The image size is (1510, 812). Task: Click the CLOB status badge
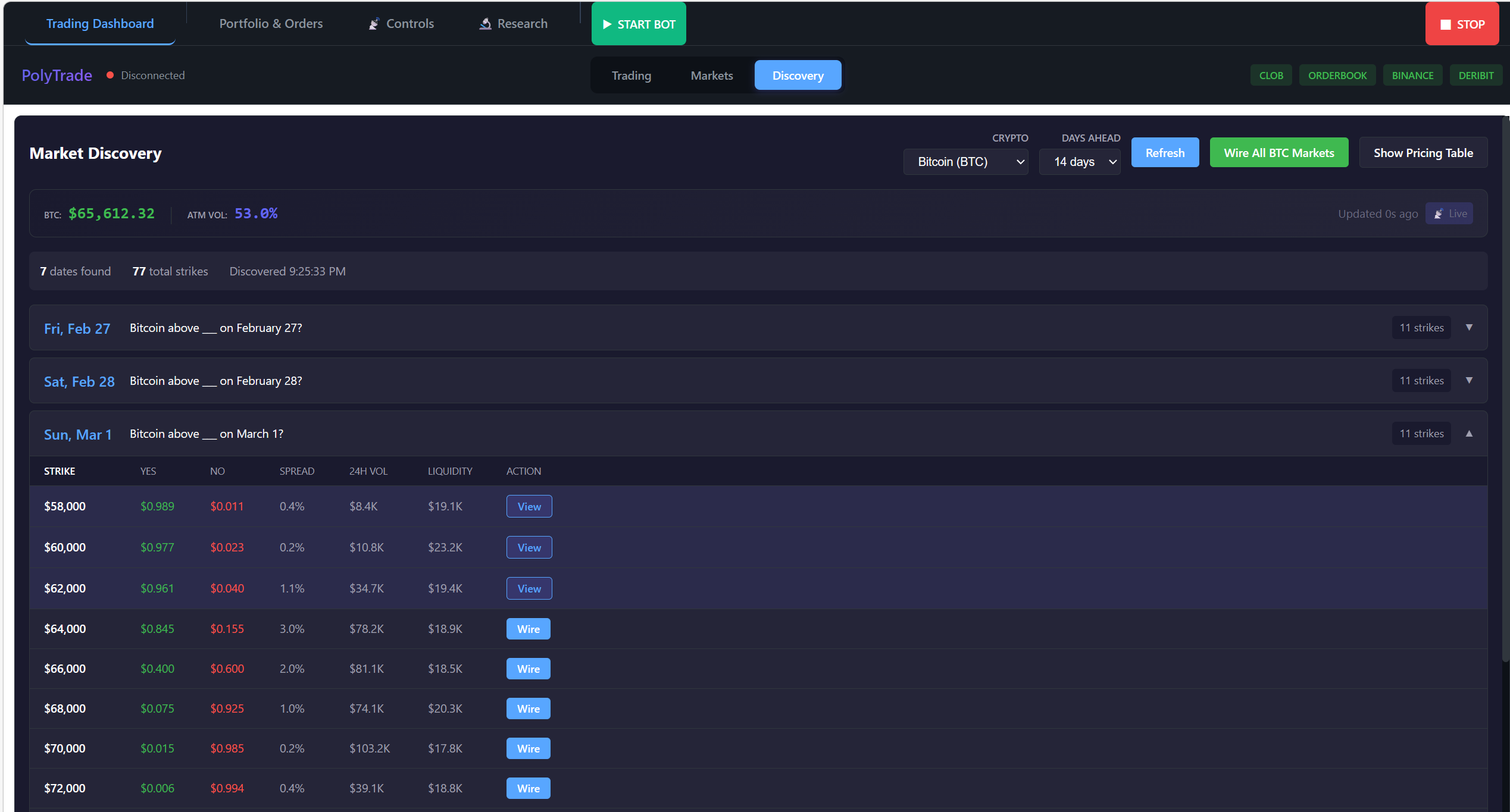(x=1271, y=76)
